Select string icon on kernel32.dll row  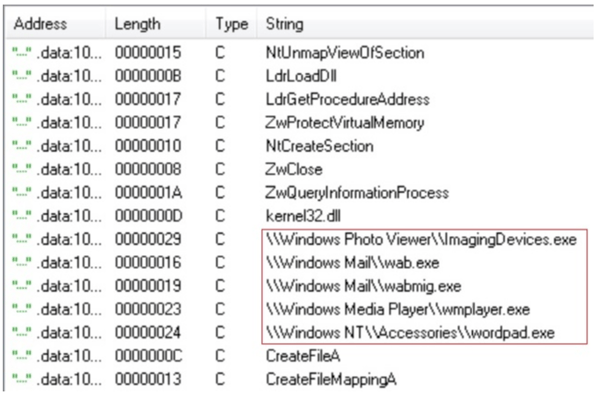click(21, 216)
